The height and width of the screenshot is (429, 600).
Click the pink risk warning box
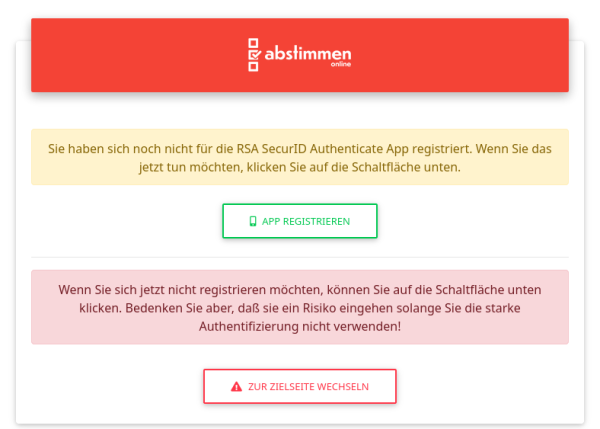point(300,307)
